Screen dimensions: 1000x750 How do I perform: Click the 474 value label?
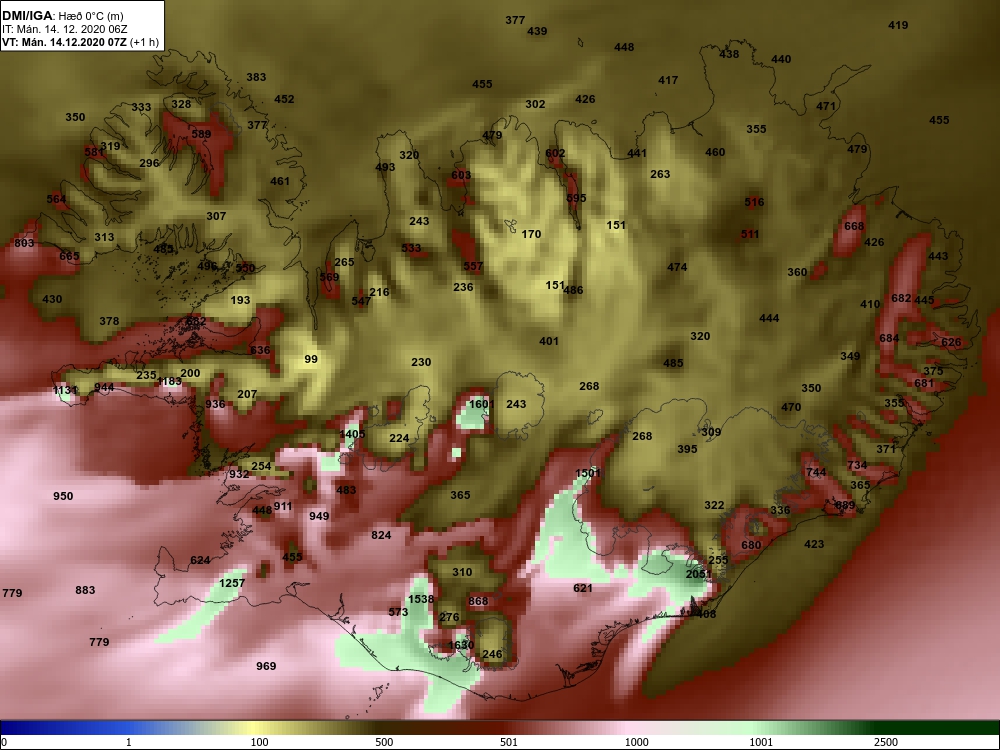(677, 267)
